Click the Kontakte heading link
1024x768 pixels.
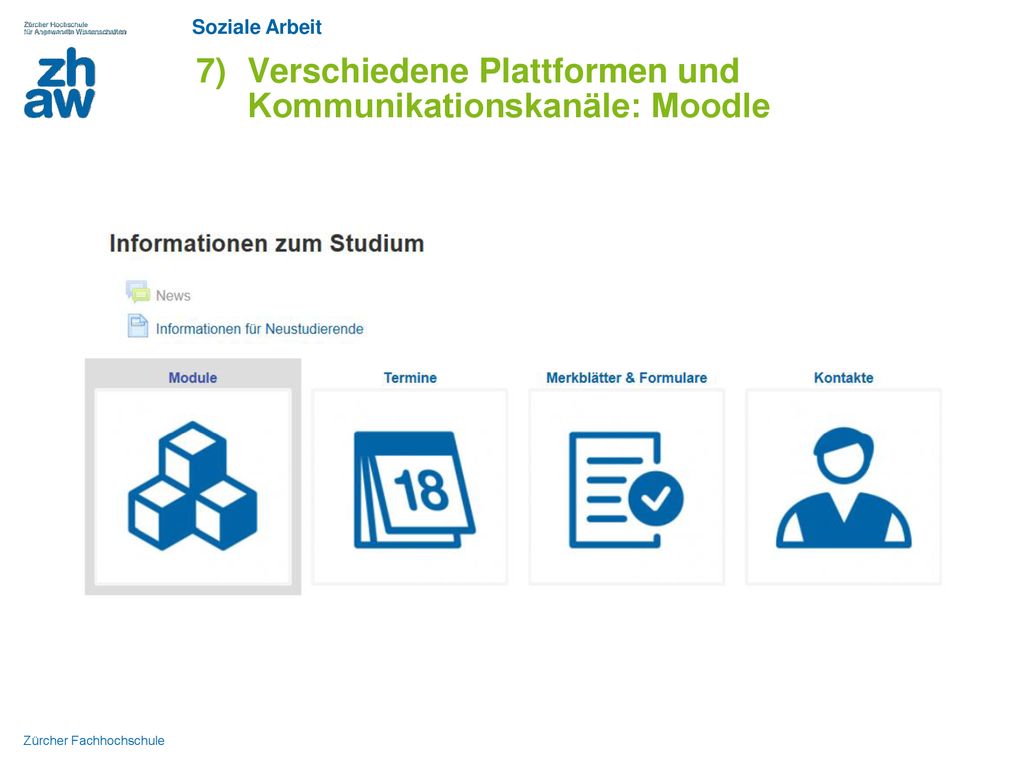[x=844, y=377]
